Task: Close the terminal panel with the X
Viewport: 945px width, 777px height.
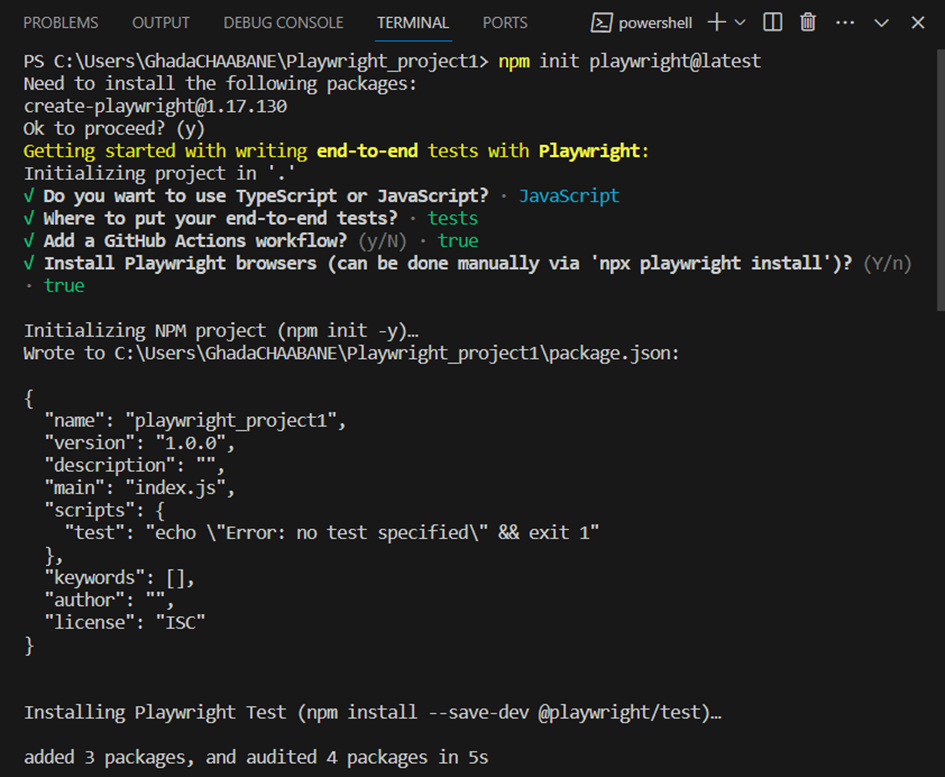Action: 917,22
